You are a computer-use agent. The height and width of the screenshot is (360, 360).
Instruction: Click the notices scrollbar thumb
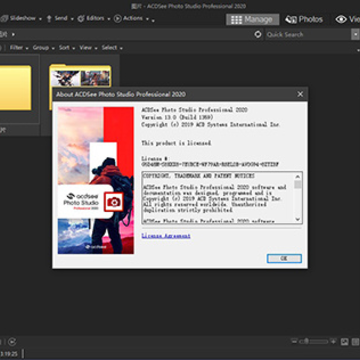point(298,184)
